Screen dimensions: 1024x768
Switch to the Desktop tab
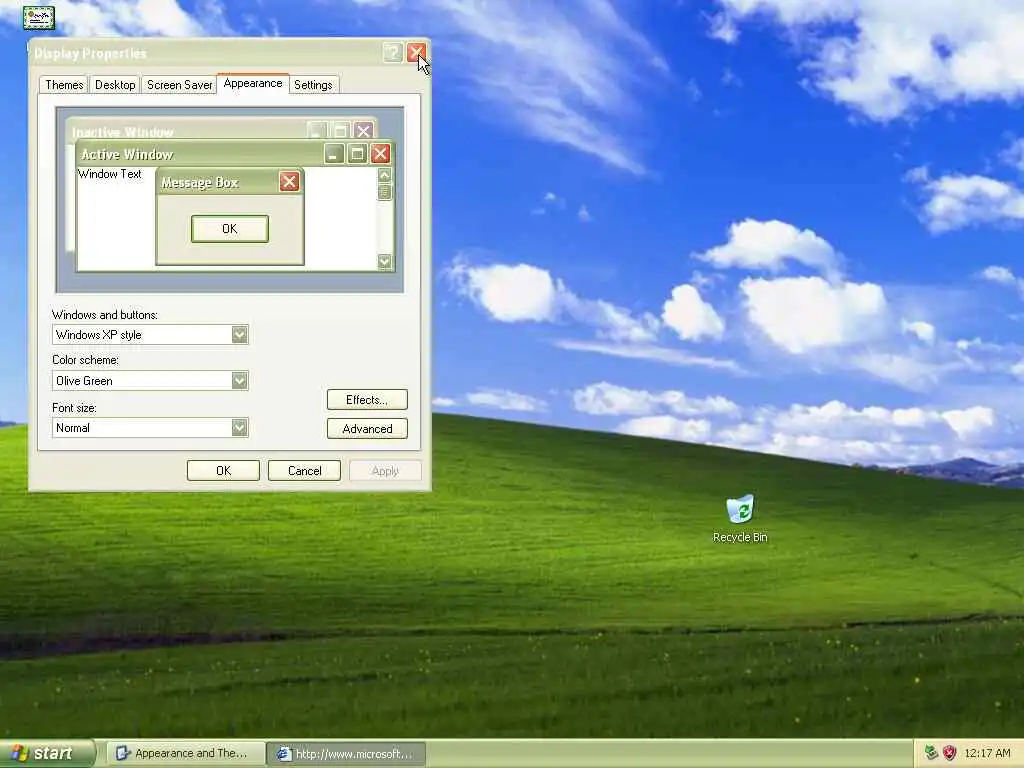coord(115,85)
